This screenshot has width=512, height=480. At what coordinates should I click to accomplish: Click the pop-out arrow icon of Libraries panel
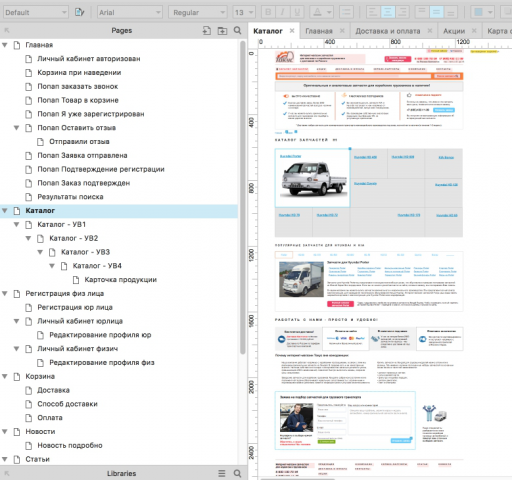[x=7, y=473]
